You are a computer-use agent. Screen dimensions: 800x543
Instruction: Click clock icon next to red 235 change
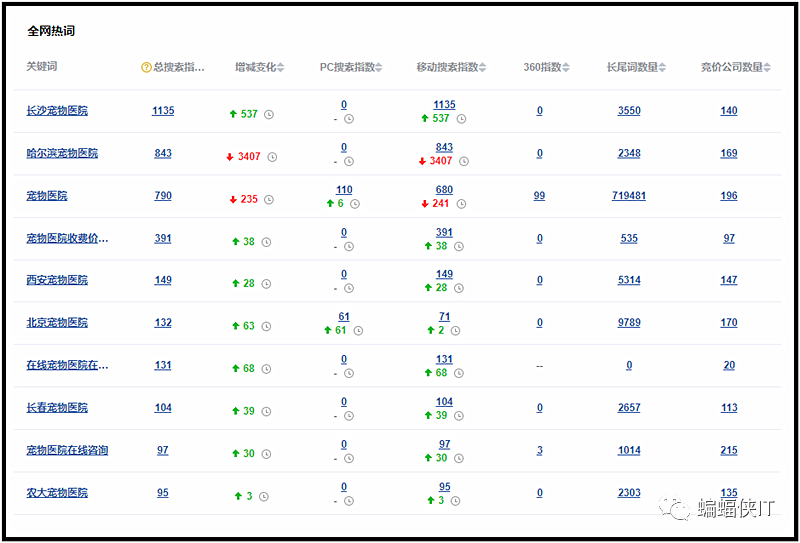[269, 200]
